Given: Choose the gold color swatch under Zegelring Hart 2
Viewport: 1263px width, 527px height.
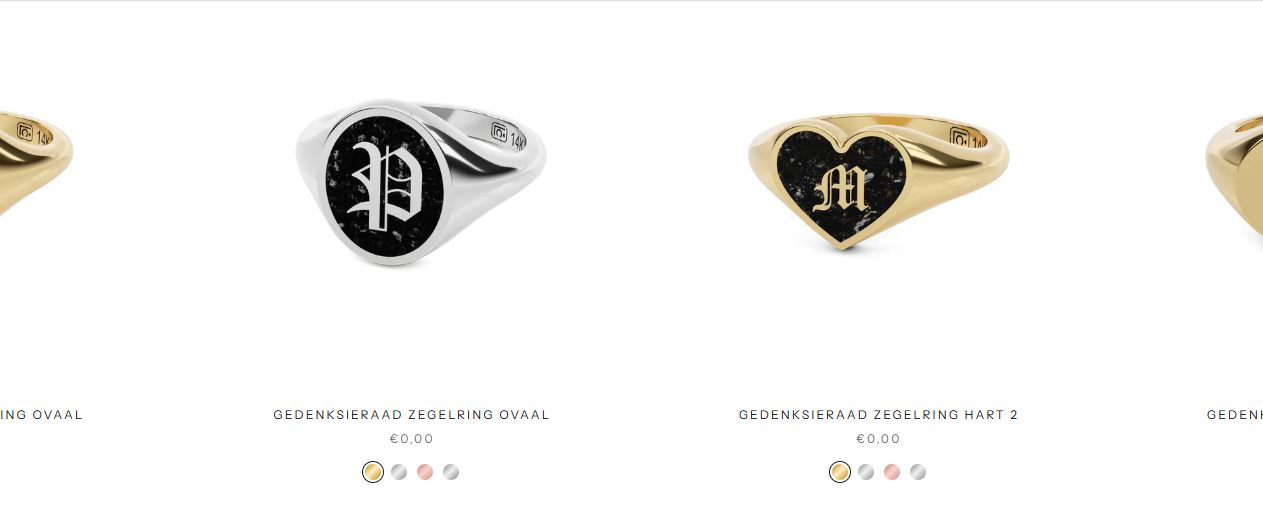Looking at the screenshot, I should [x=840, y=472].
